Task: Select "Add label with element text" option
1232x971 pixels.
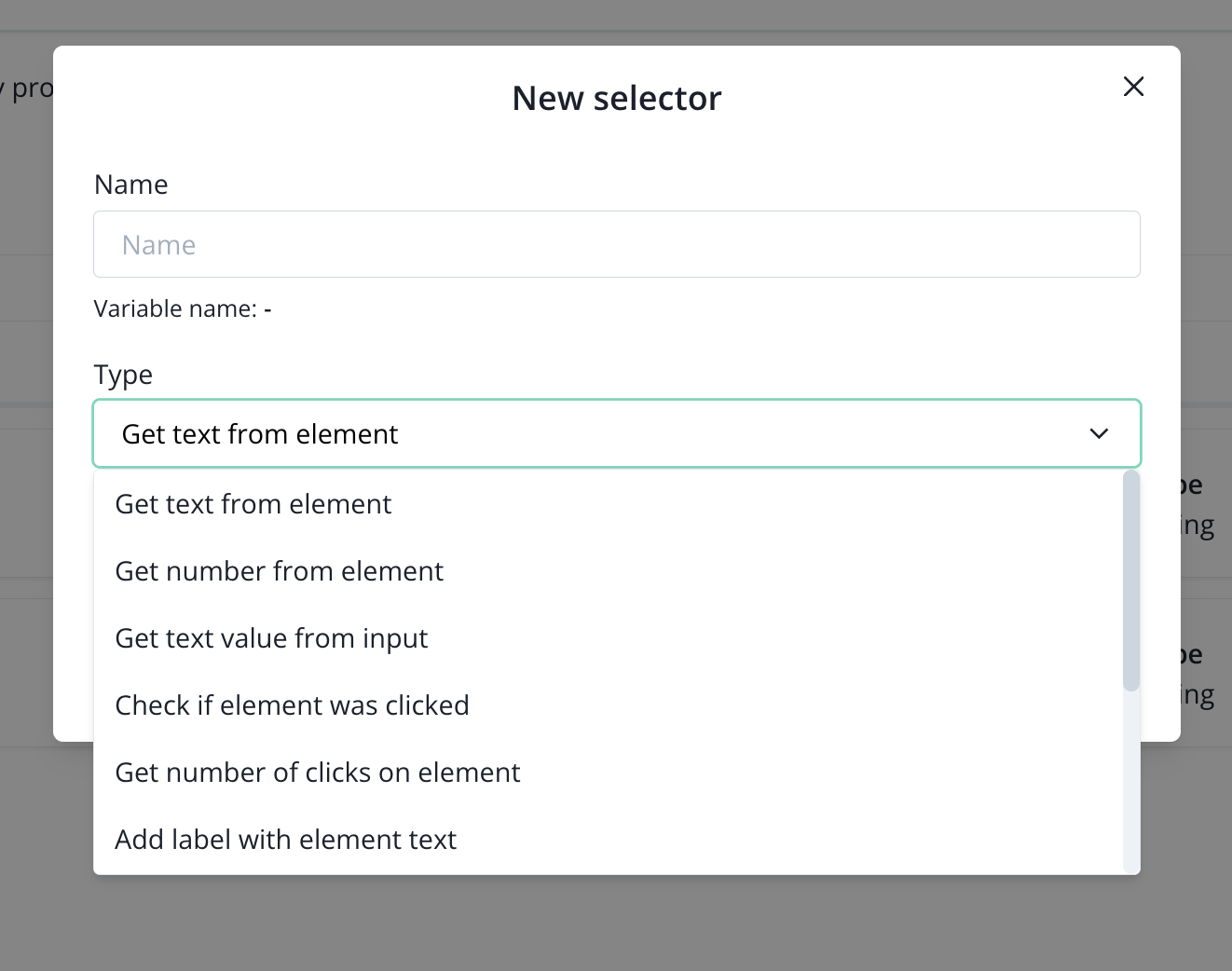Action: tap(286, 840)
